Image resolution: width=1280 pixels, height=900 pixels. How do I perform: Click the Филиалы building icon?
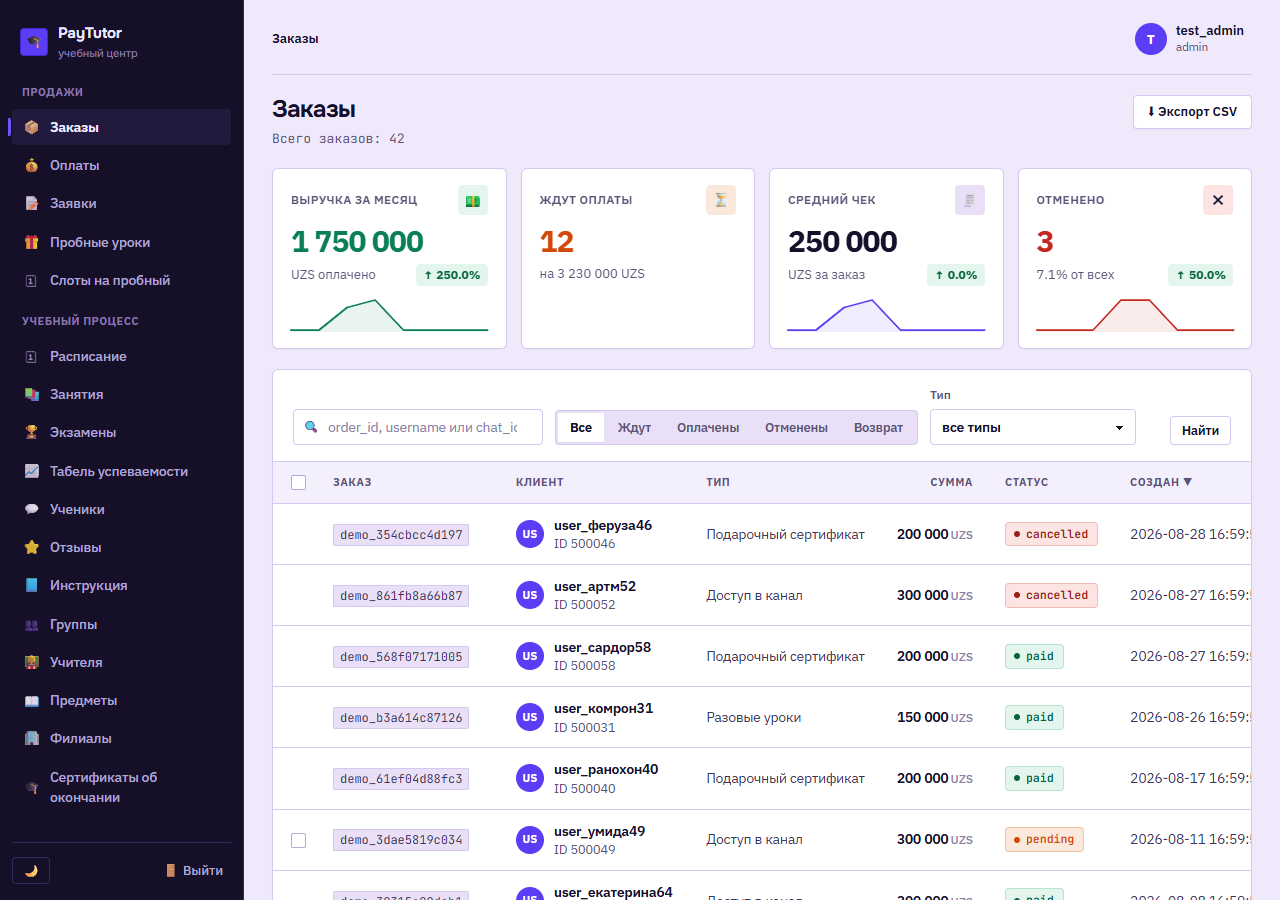(x=31, y=738)
